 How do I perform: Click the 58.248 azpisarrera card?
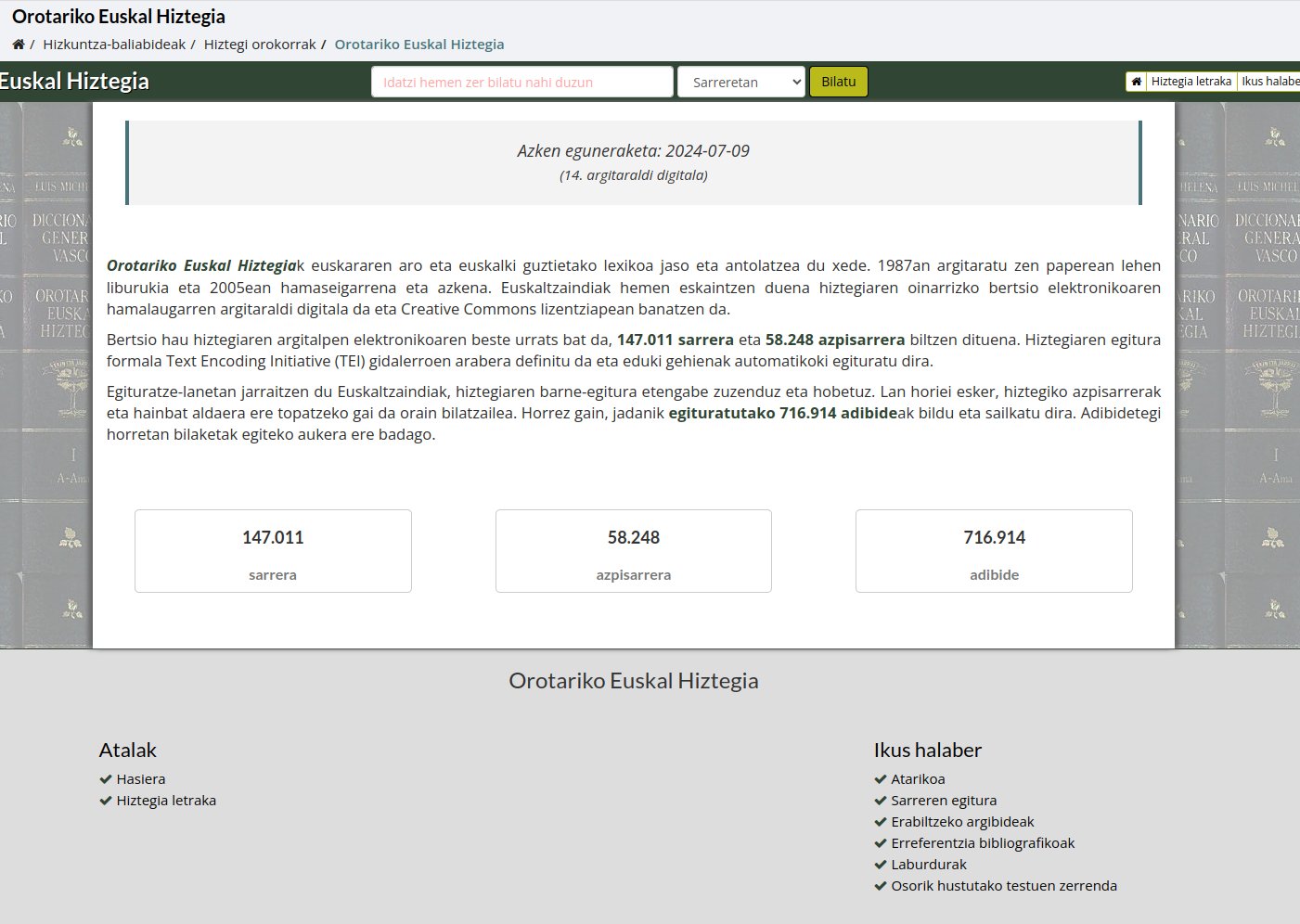click(x=634, y=551)
